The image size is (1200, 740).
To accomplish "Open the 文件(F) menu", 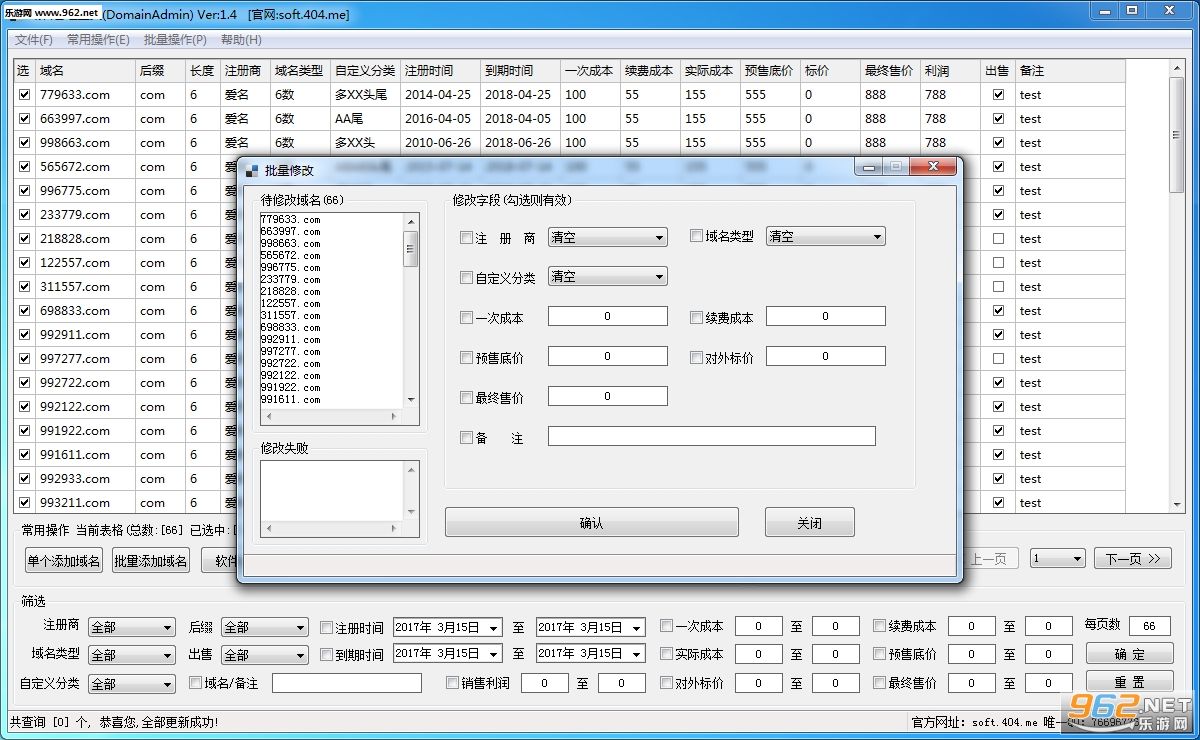I will click(34, 40).
